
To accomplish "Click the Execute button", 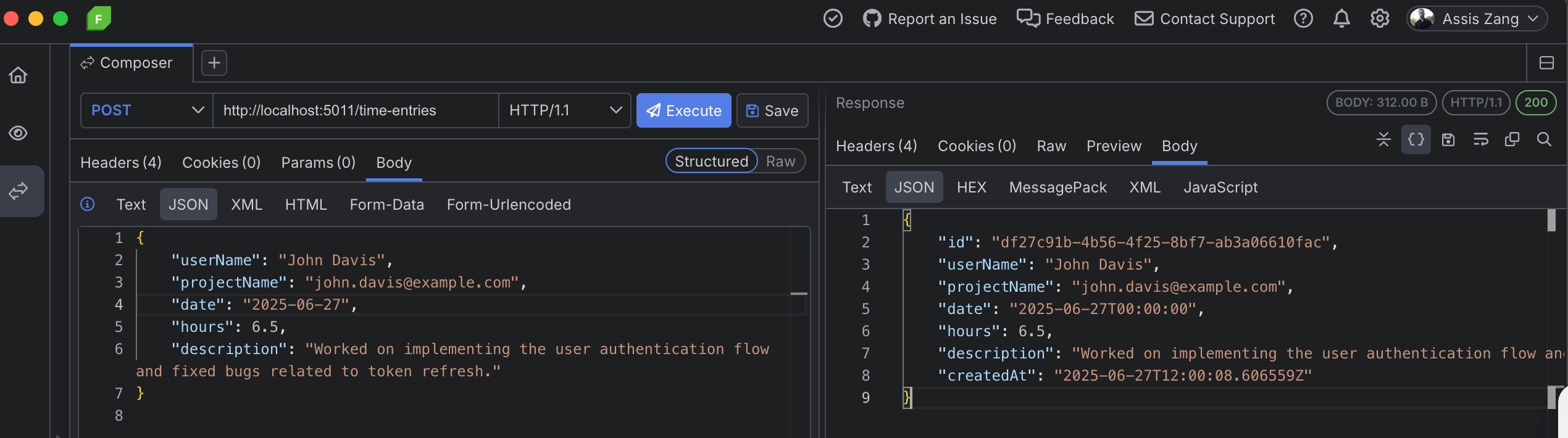I will pos(683,110).
